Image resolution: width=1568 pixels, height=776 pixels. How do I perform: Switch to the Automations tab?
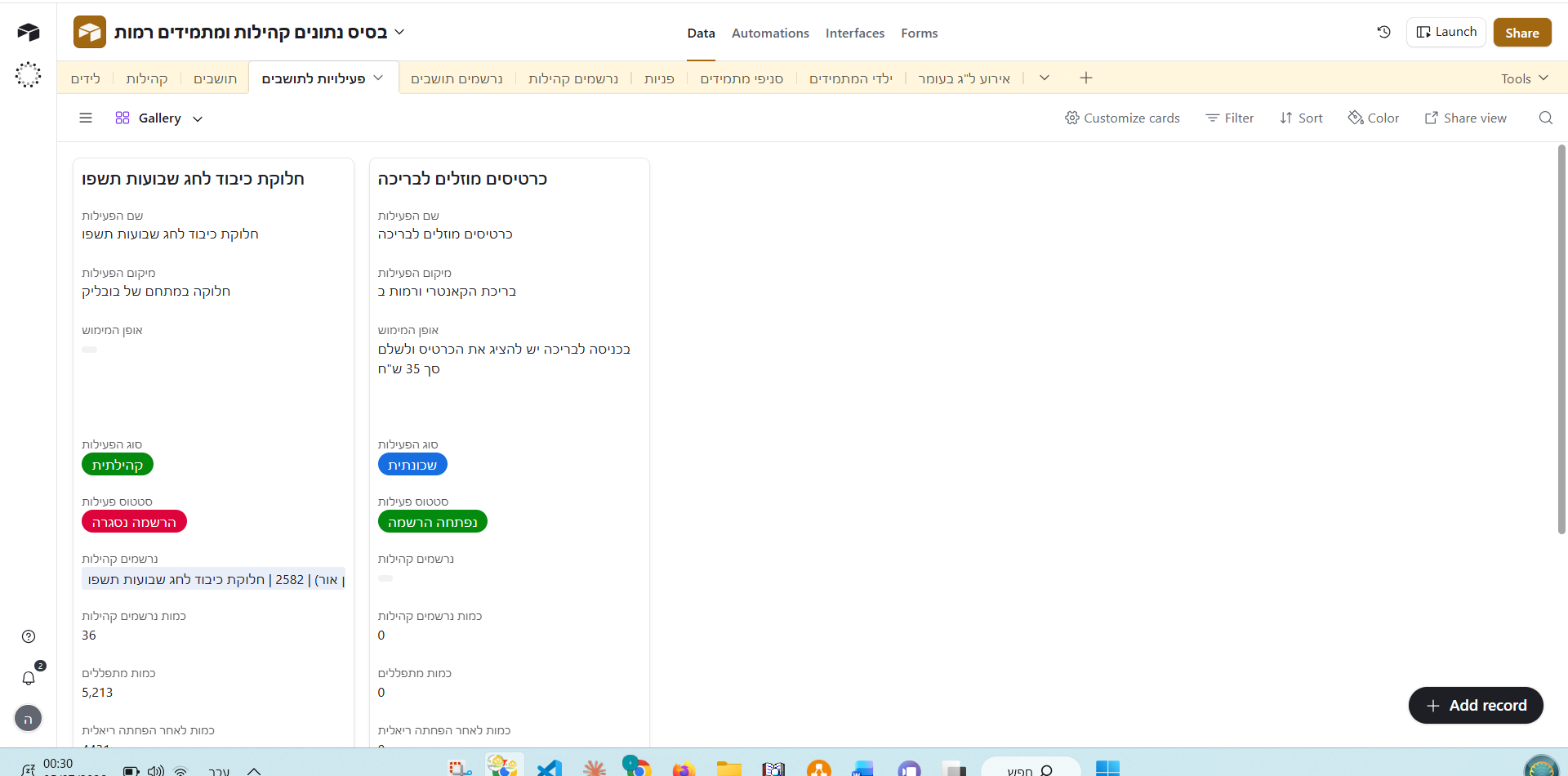coord(770,33)
